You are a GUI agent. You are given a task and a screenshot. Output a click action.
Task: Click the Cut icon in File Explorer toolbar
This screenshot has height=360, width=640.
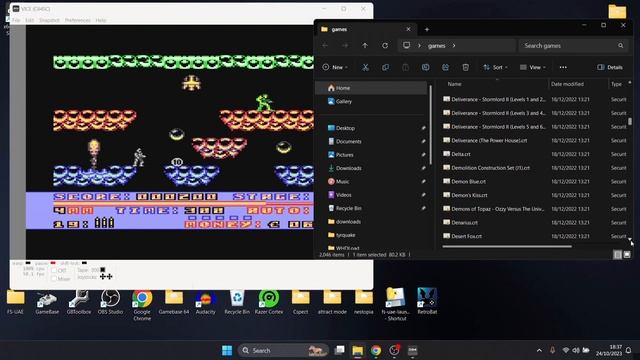[365, 67]
